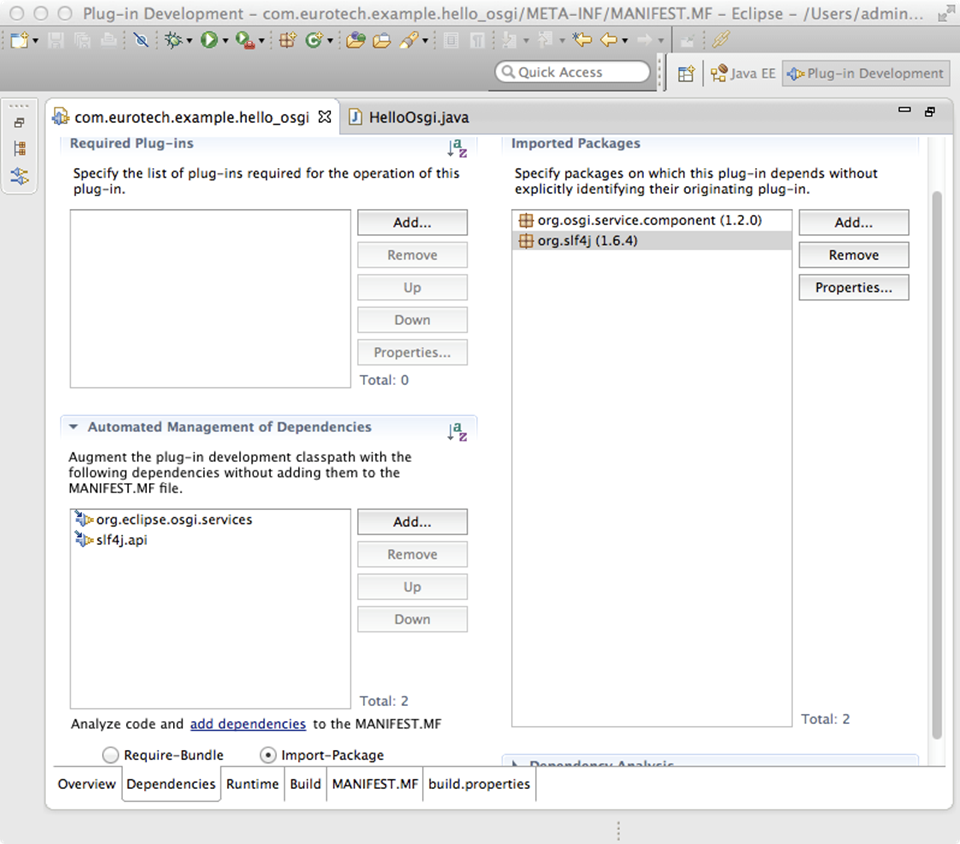Open the Runtime tab
This screenshot has width=960, height=844.
click(252, 784)
